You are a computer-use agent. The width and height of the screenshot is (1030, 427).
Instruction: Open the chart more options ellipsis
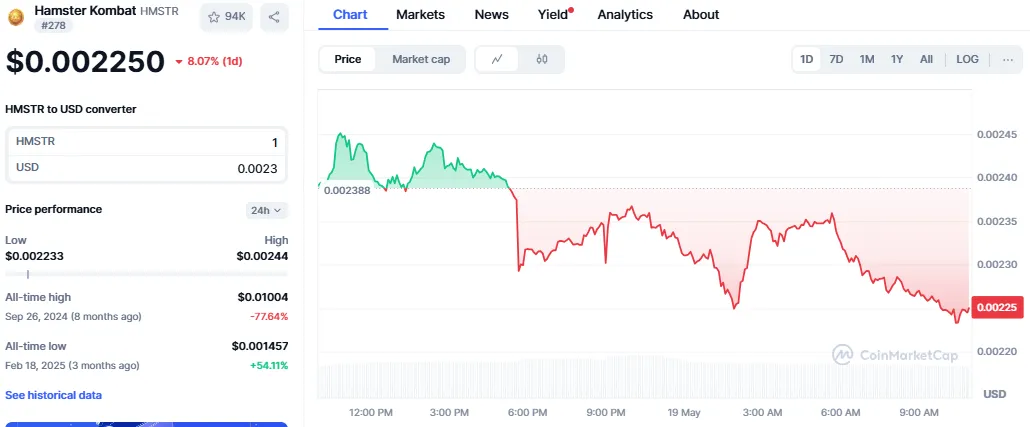(1007, 59)
